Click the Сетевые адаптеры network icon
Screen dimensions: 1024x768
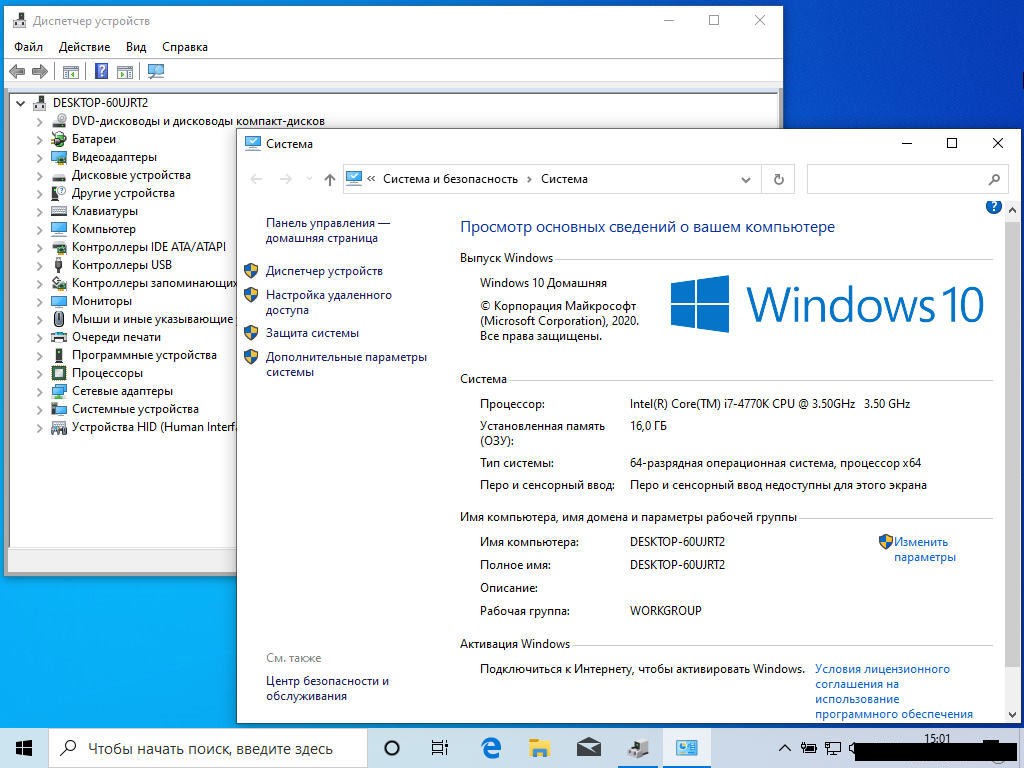(x=59, y=391)
